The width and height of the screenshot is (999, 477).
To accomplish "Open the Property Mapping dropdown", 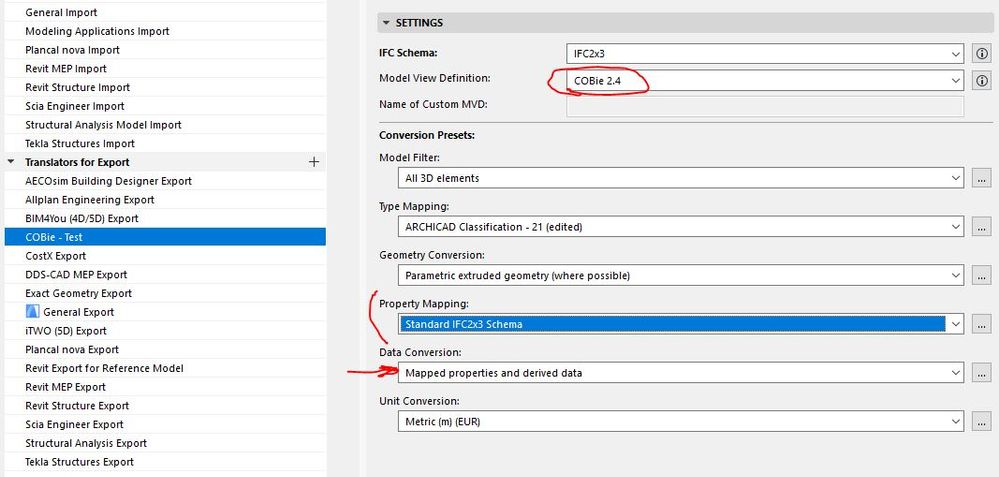I will tap(681, 324).
